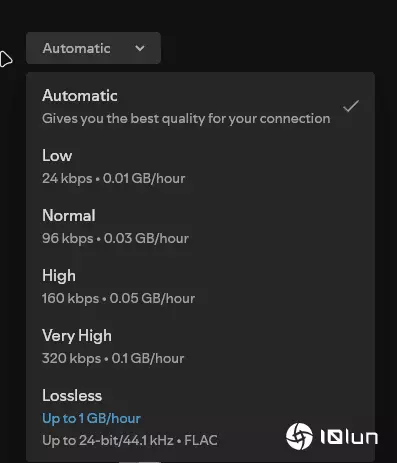Open the Automatic streaming quality dropdown
Image resolution: width=397 pixels, height=463 pixels.
click(x=93, y=48)
